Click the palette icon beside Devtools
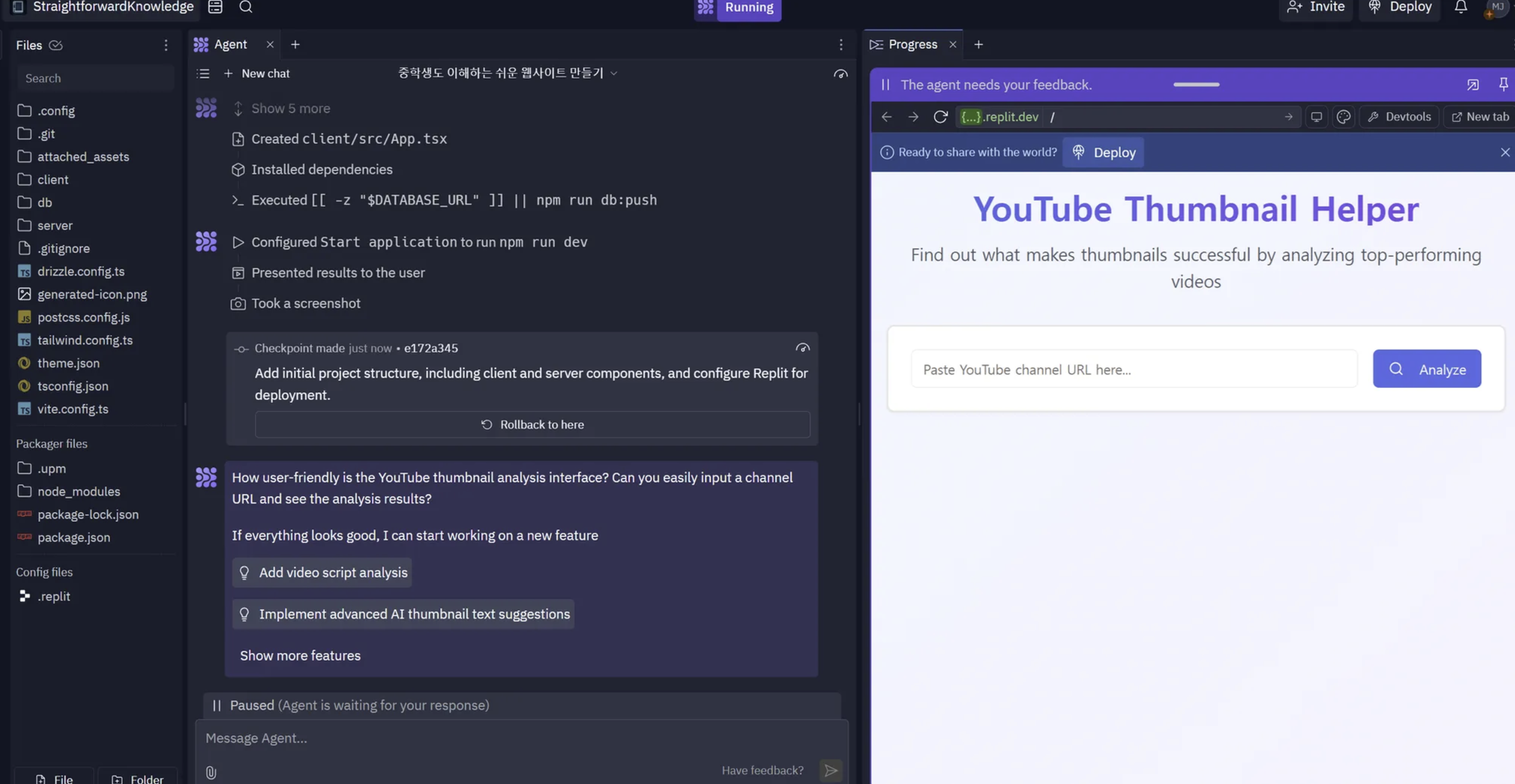1515x784 pixels. coord(1344,117)
